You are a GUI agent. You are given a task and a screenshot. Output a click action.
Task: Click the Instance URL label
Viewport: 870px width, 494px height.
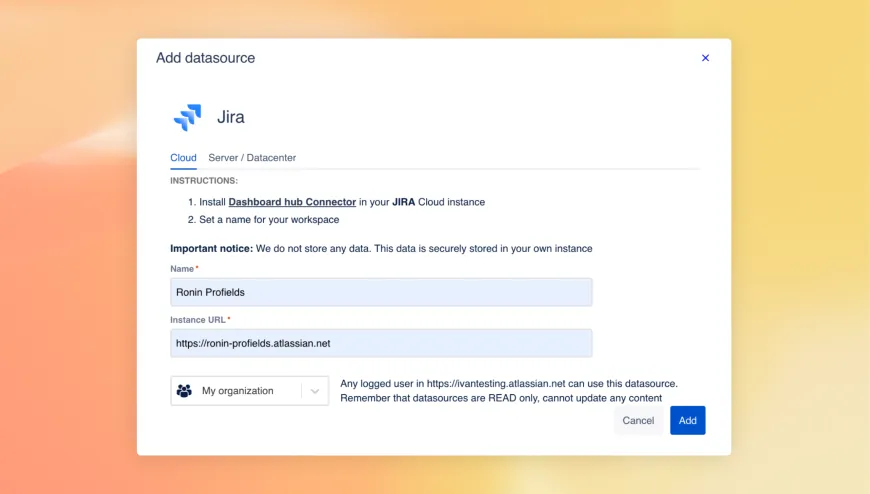pyautogui.click(x=198, y=320)
